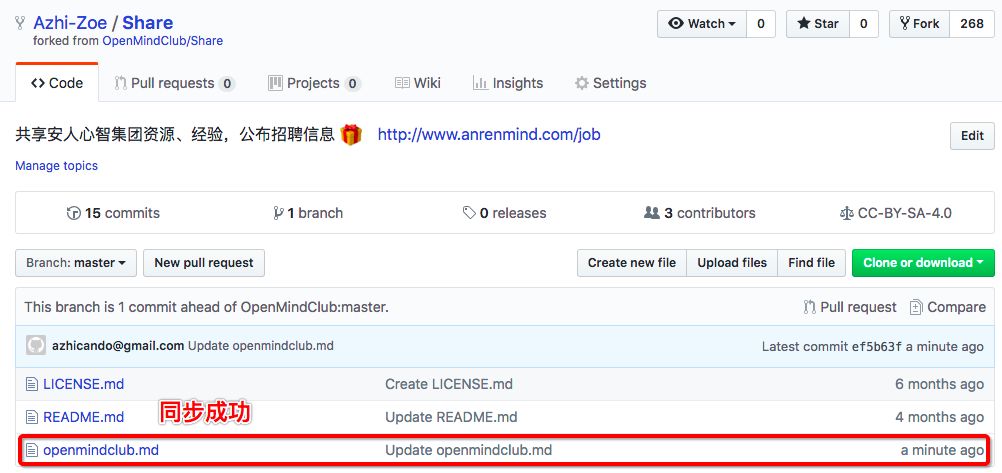Open the CC-BY-SA-4.0 license link
Screen dimensions: 1002x473
pos(895,213)
